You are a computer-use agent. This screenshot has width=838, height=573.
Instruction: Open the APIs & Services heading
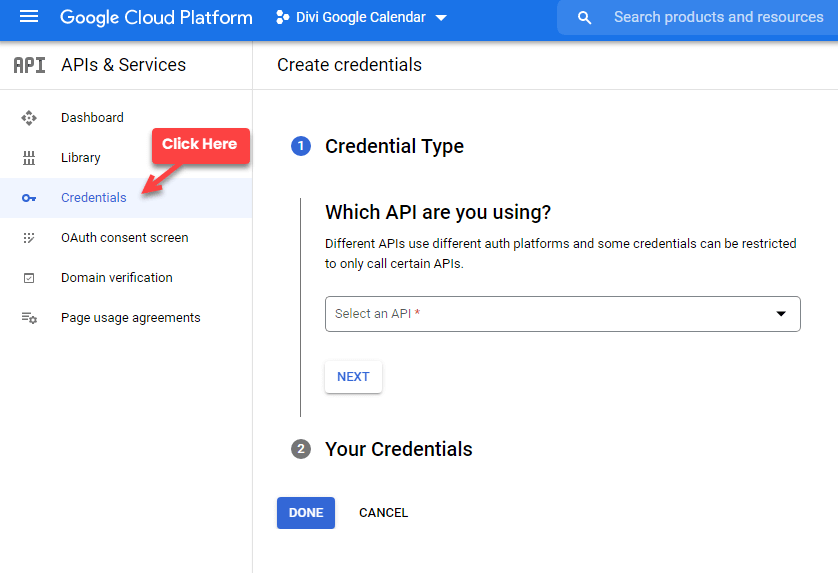point(123,65)
